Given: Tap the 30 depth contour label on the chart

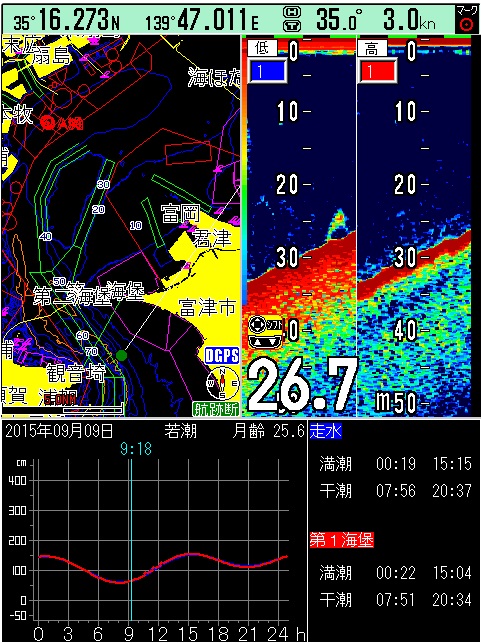Looking at the screenshot, I should pyautogui.click(x=103, y=185).
